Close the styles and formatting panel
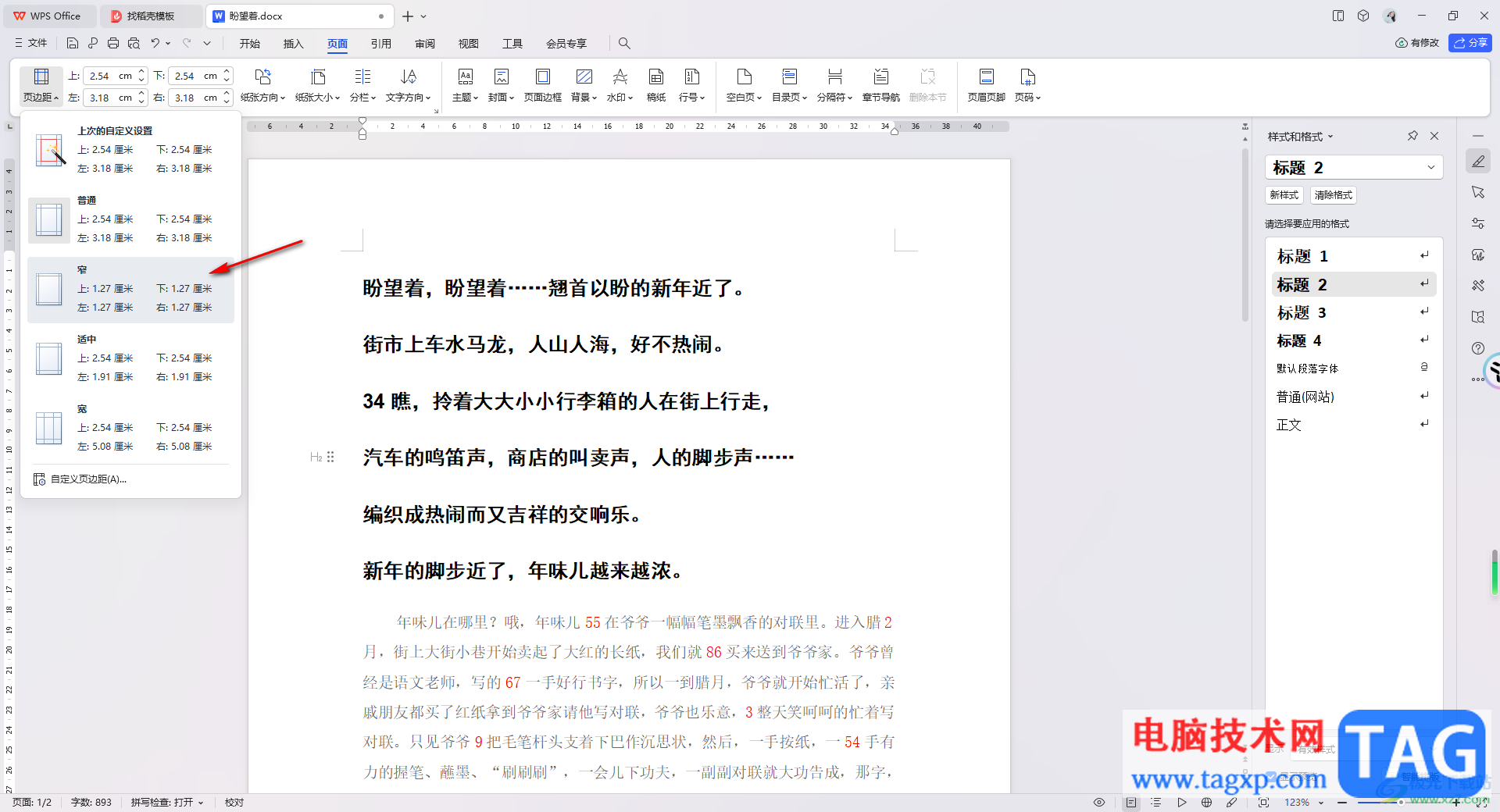 click(x=1434, y=136)
